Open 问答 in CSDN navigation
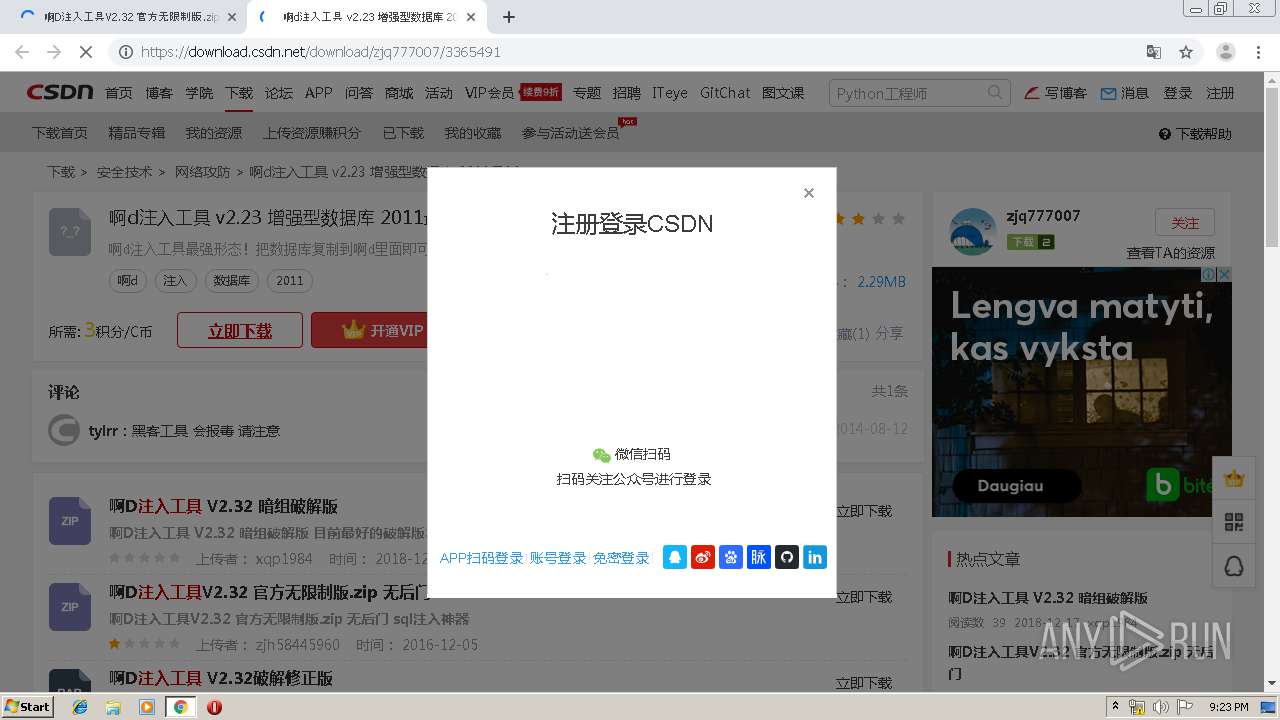Screen dimensions: 1280x720 coord(359,93)
